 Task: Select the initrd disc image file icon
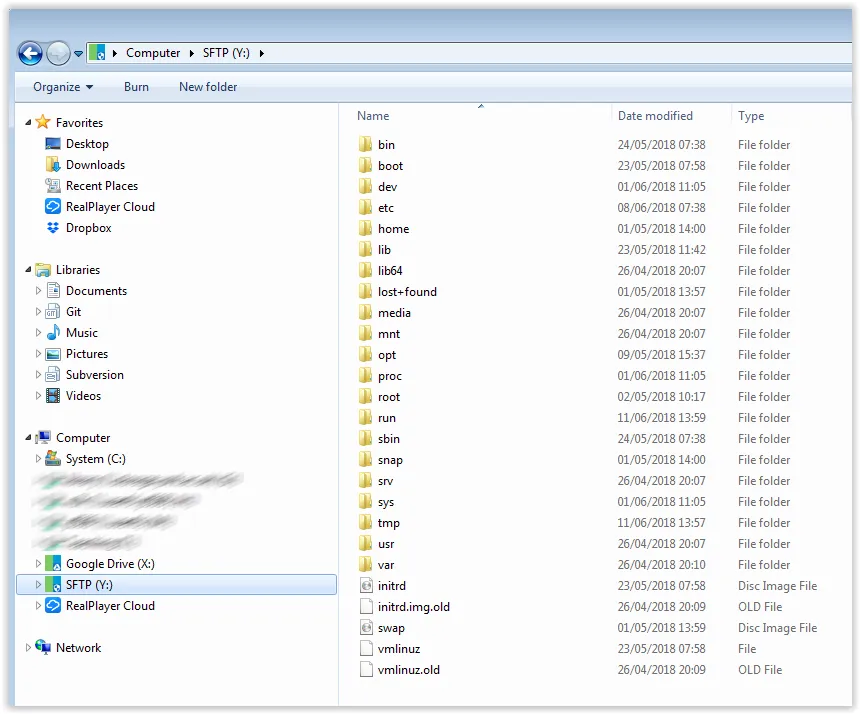(366, 585)
